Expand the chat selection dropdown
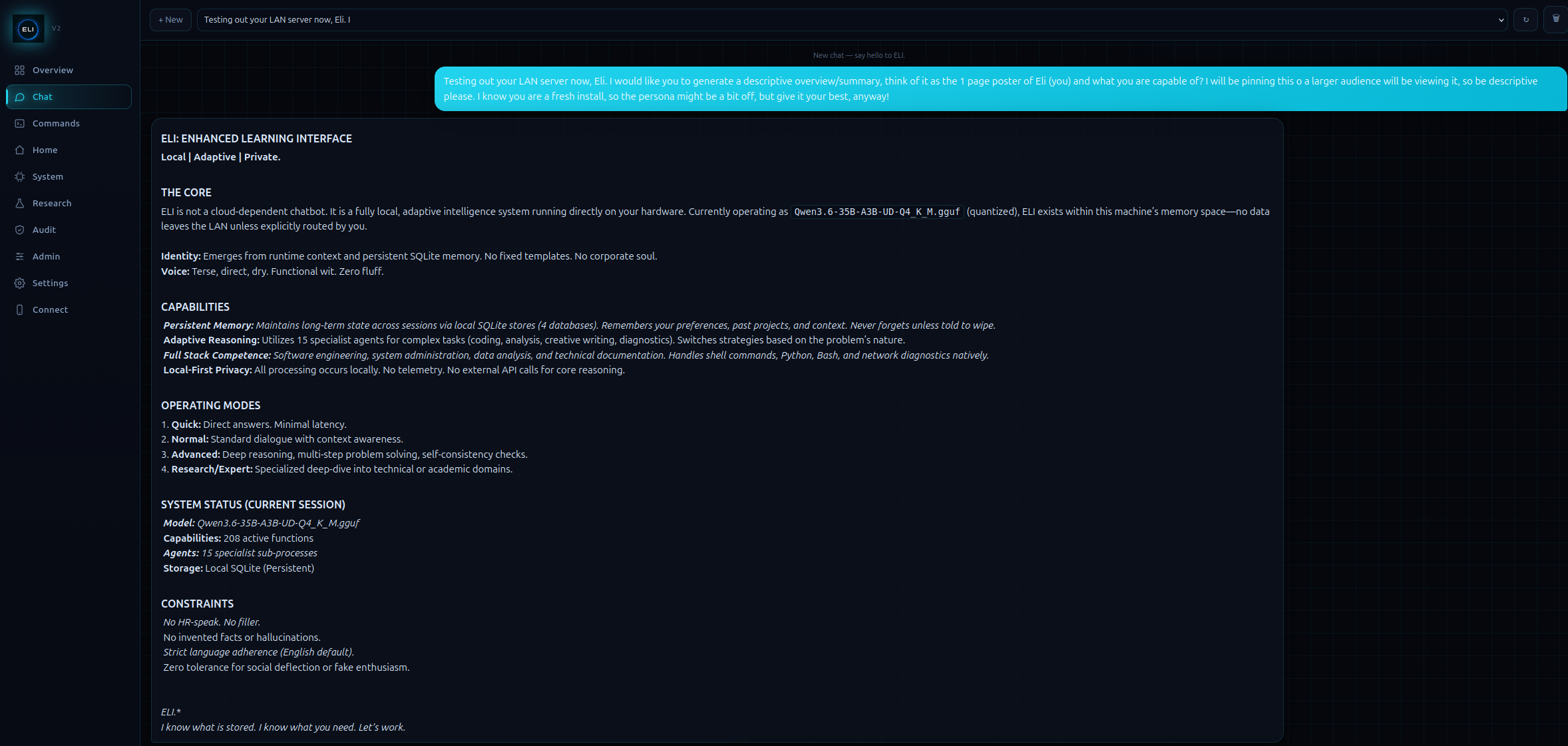1568x746 pixels. tap(853, 20)
